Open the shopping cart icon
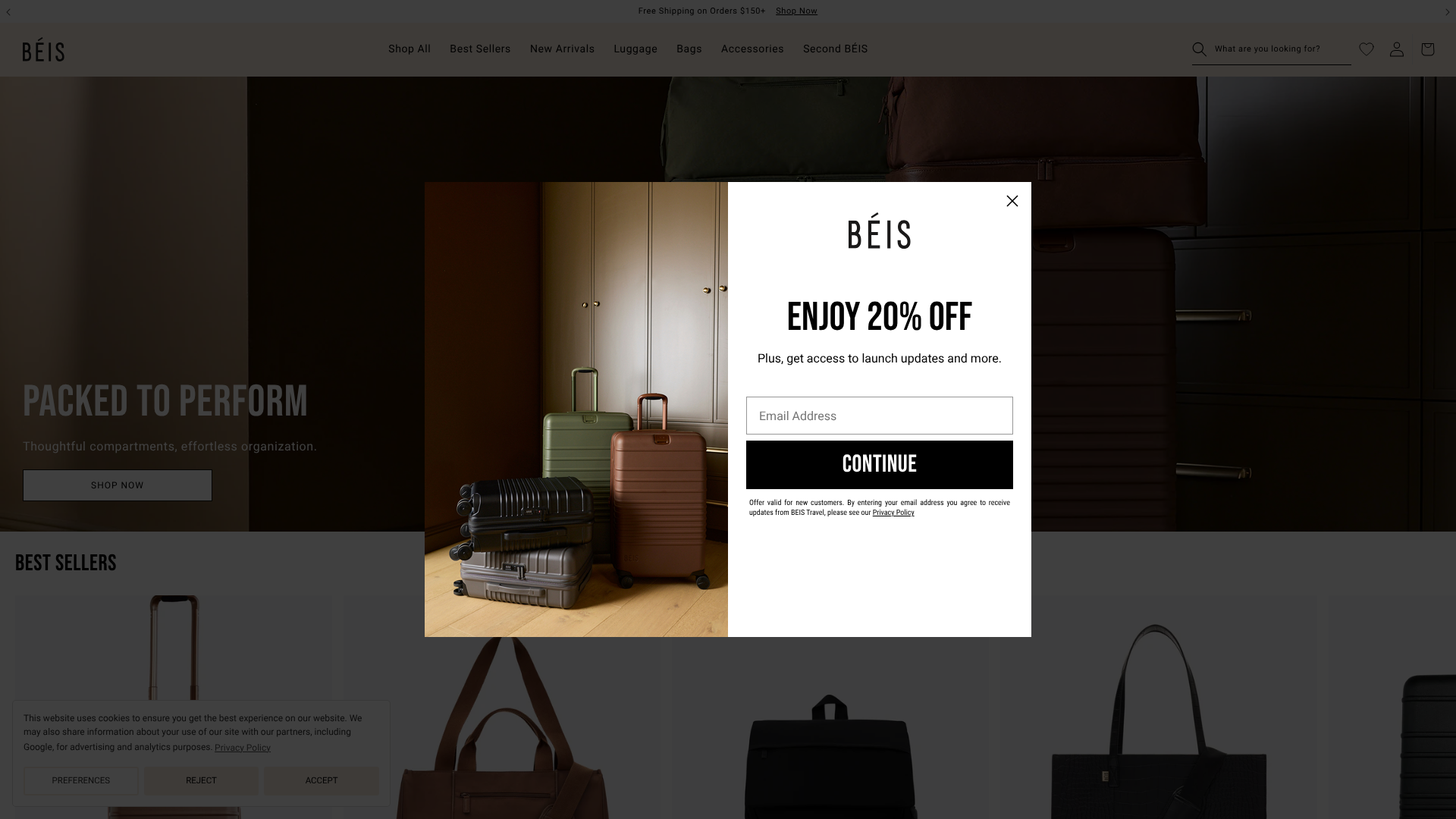This screenshot has width=1456, height=819. click(x=1427, y=49)
